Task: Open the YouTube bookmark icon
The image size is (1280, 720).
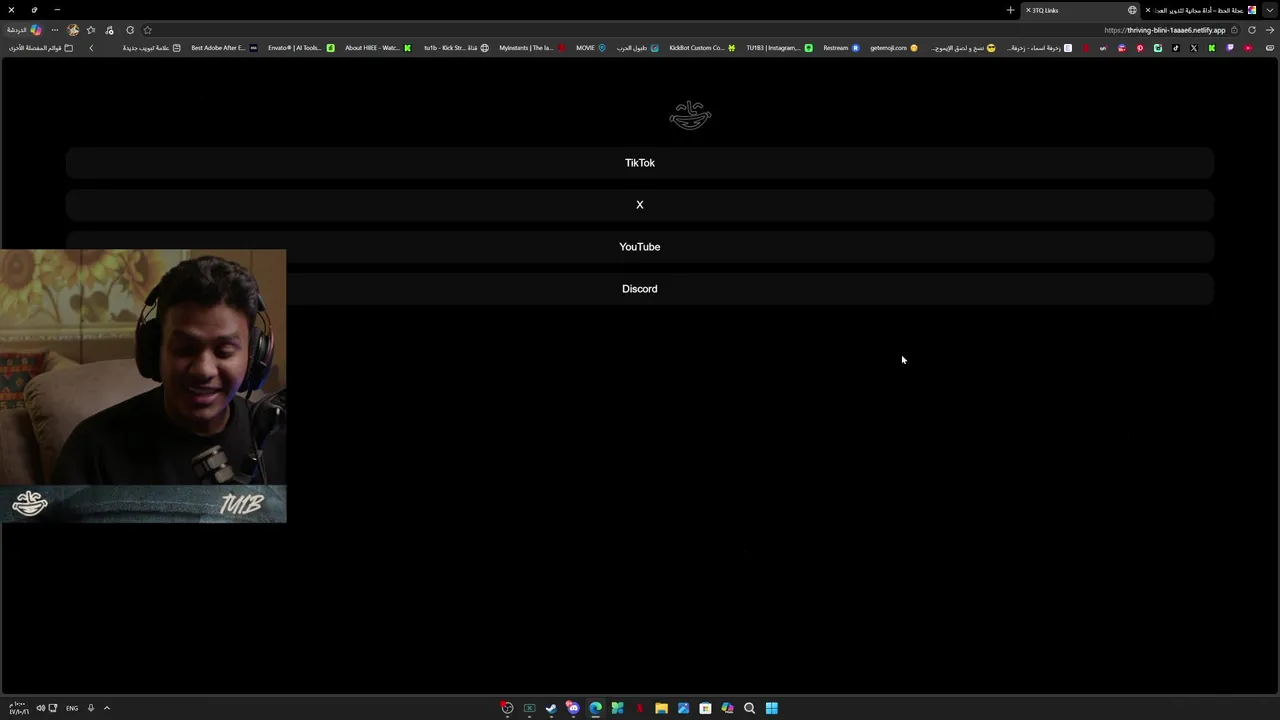Action: pos(1247,48)
